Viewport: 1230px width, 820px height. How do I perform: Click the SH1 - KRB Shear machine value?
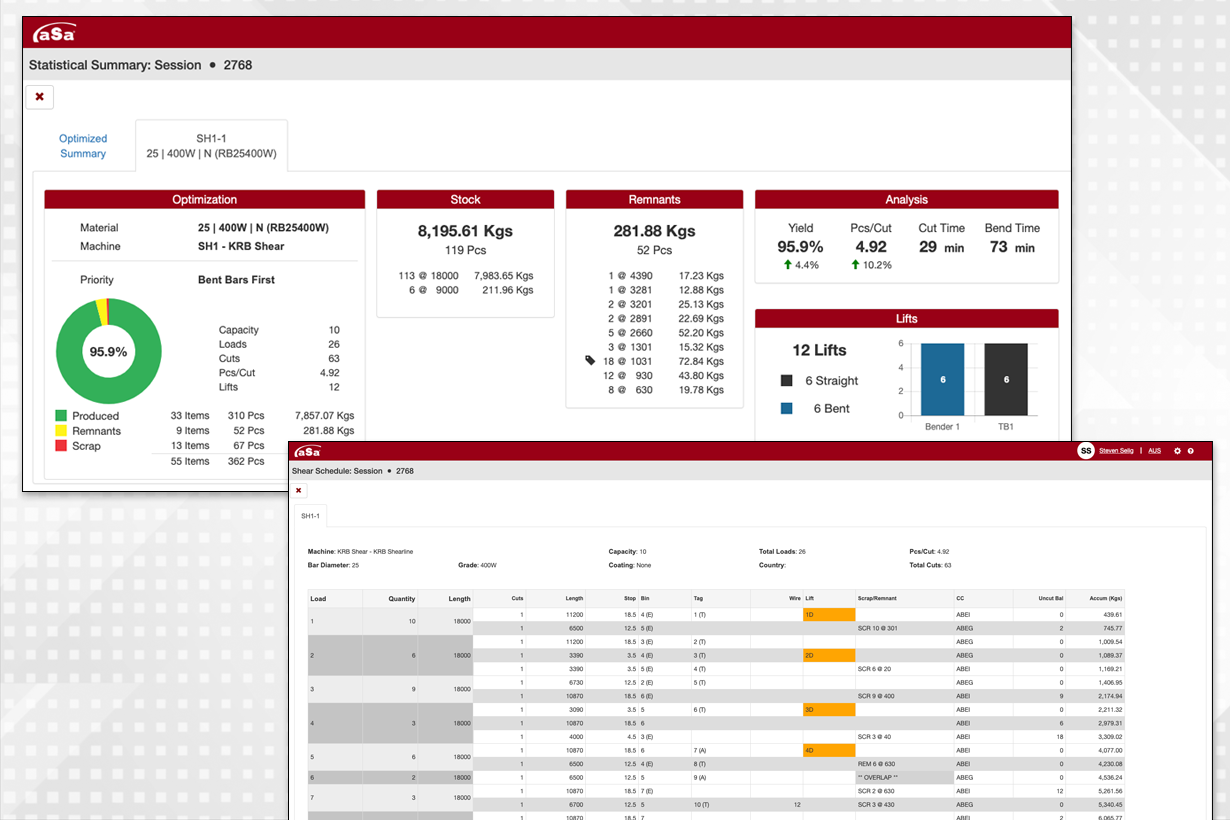click(x=241, y=246)
